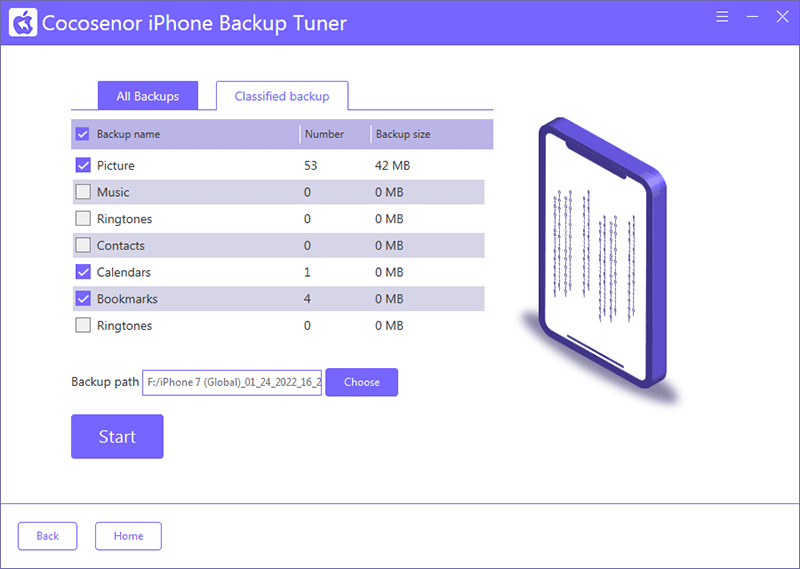This screenshot has width=800, height=569.
Task: Click the Backup path input field
Action: 232,382
